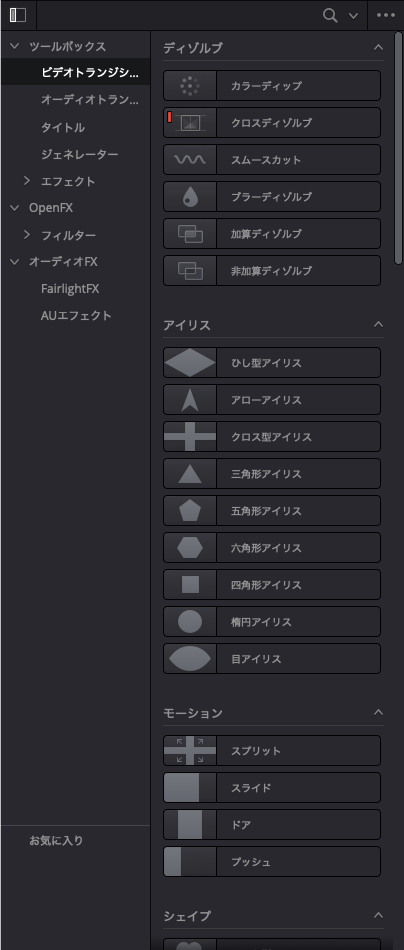Select オーディオトランジション in the toolbox list
The width and height of the screenshot is (404, 950).
tap(90, 99)
